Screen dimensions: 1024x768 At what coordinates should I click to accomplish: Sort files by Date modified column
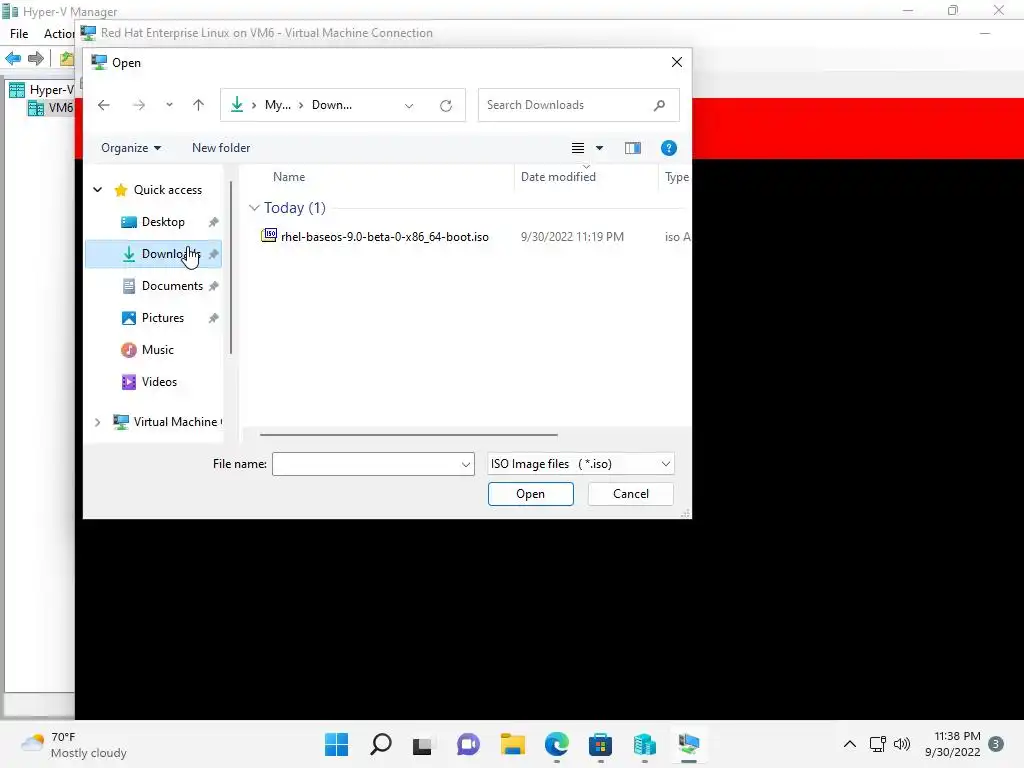[x=558, y=177]
